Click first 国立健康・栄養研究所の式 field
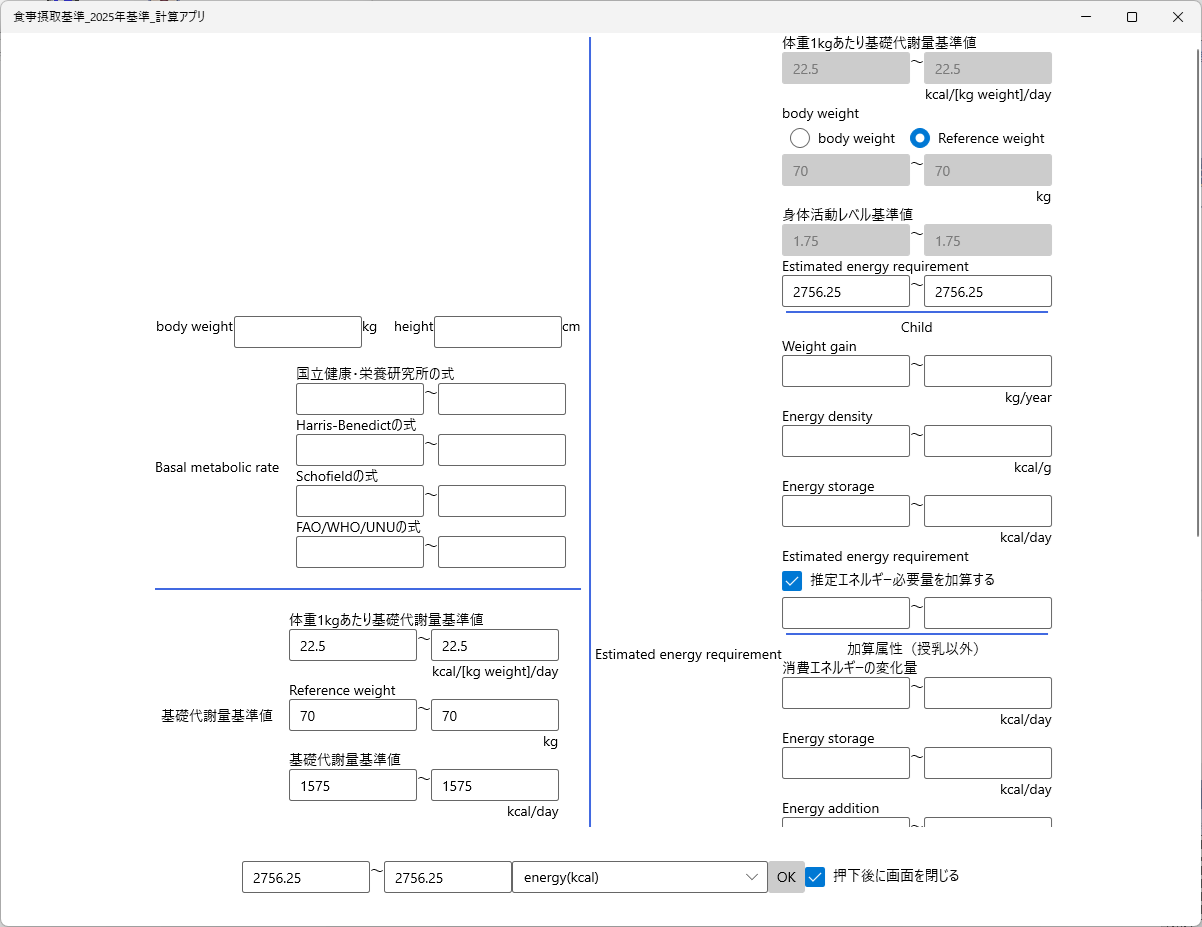This screenshot has width=1202, height=927. point(360,399)
